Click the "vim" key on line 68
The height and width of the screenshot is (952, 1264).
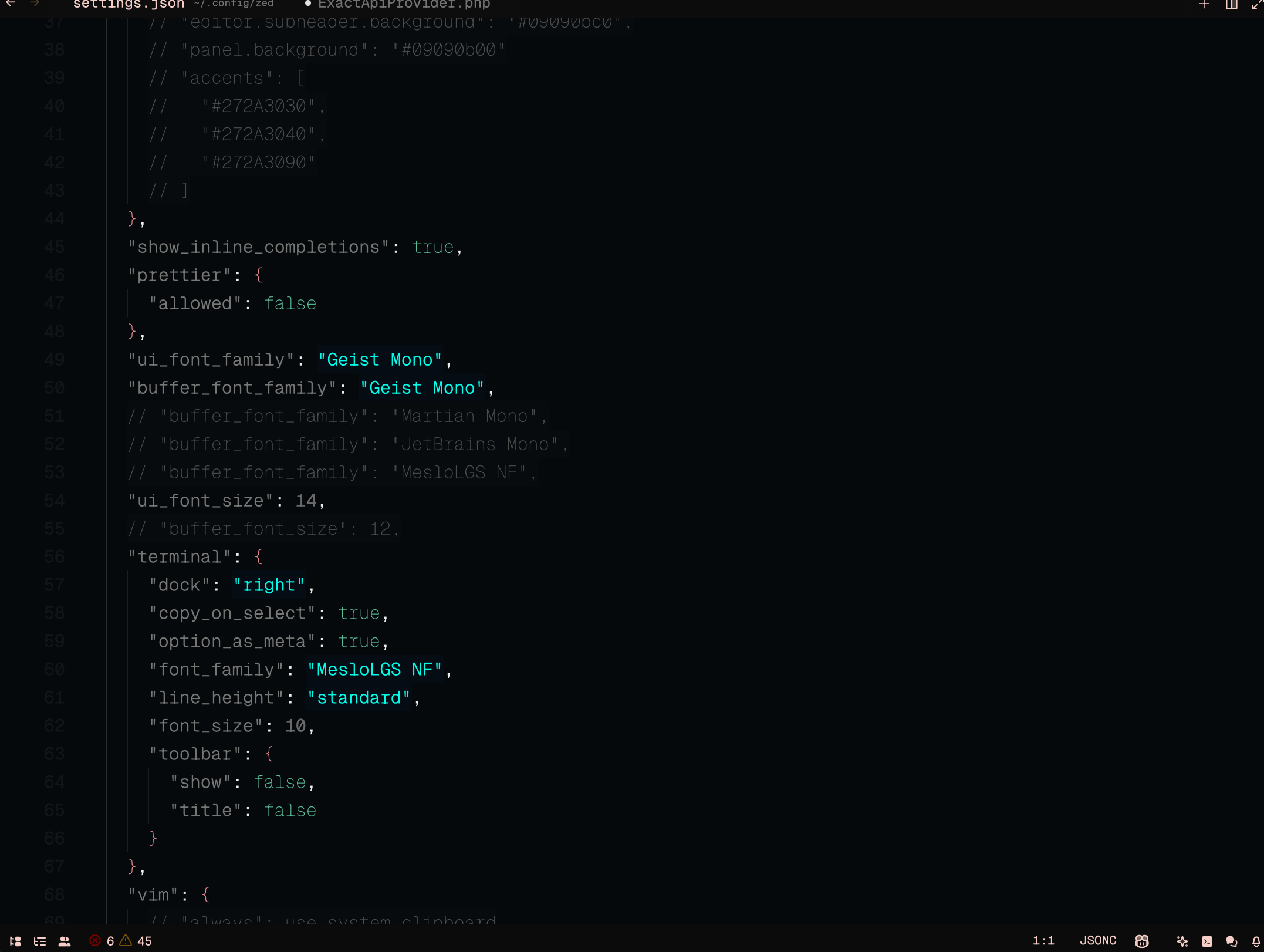[x=153, y=895]
